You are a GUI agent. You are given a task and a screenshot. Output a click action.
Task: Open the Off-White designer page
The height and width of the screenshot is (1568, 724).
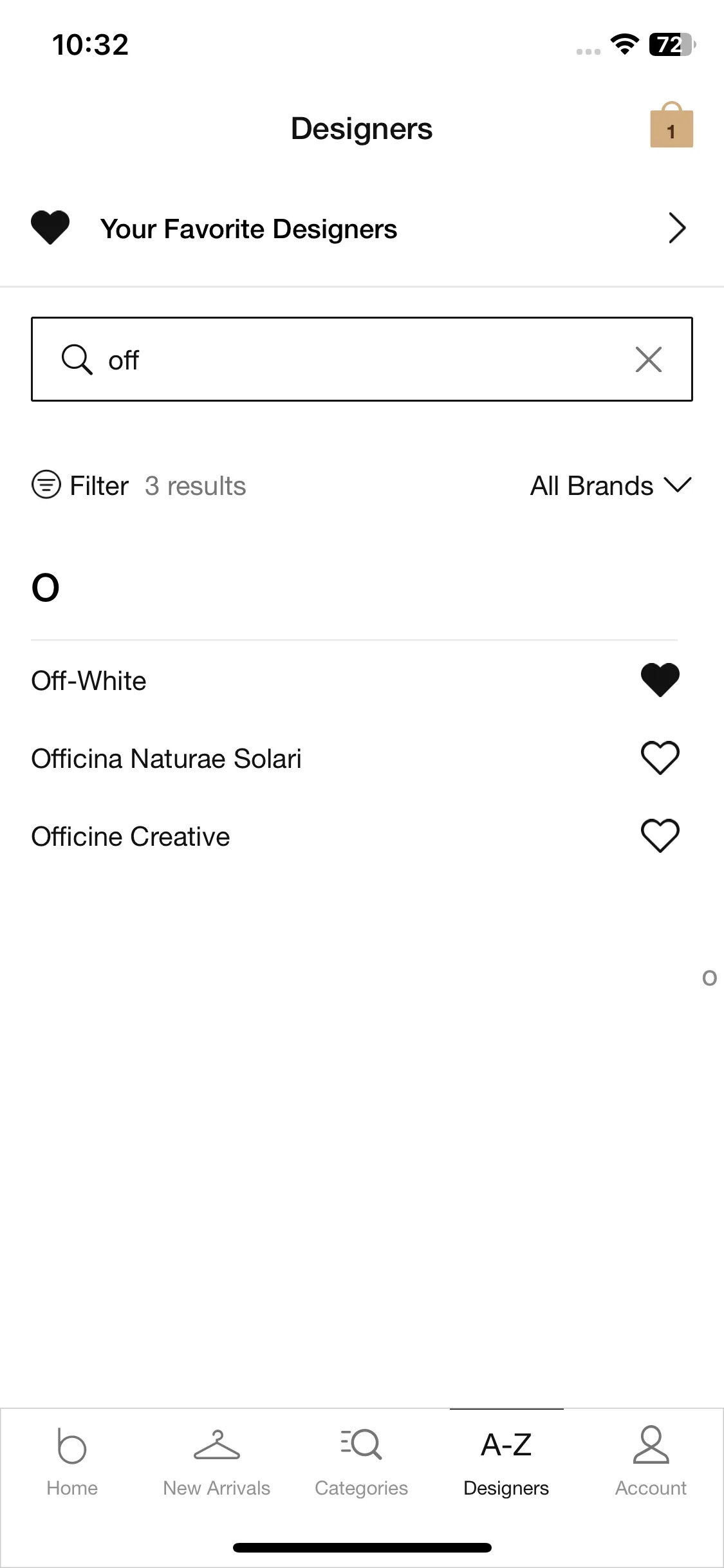coord(89,680)
